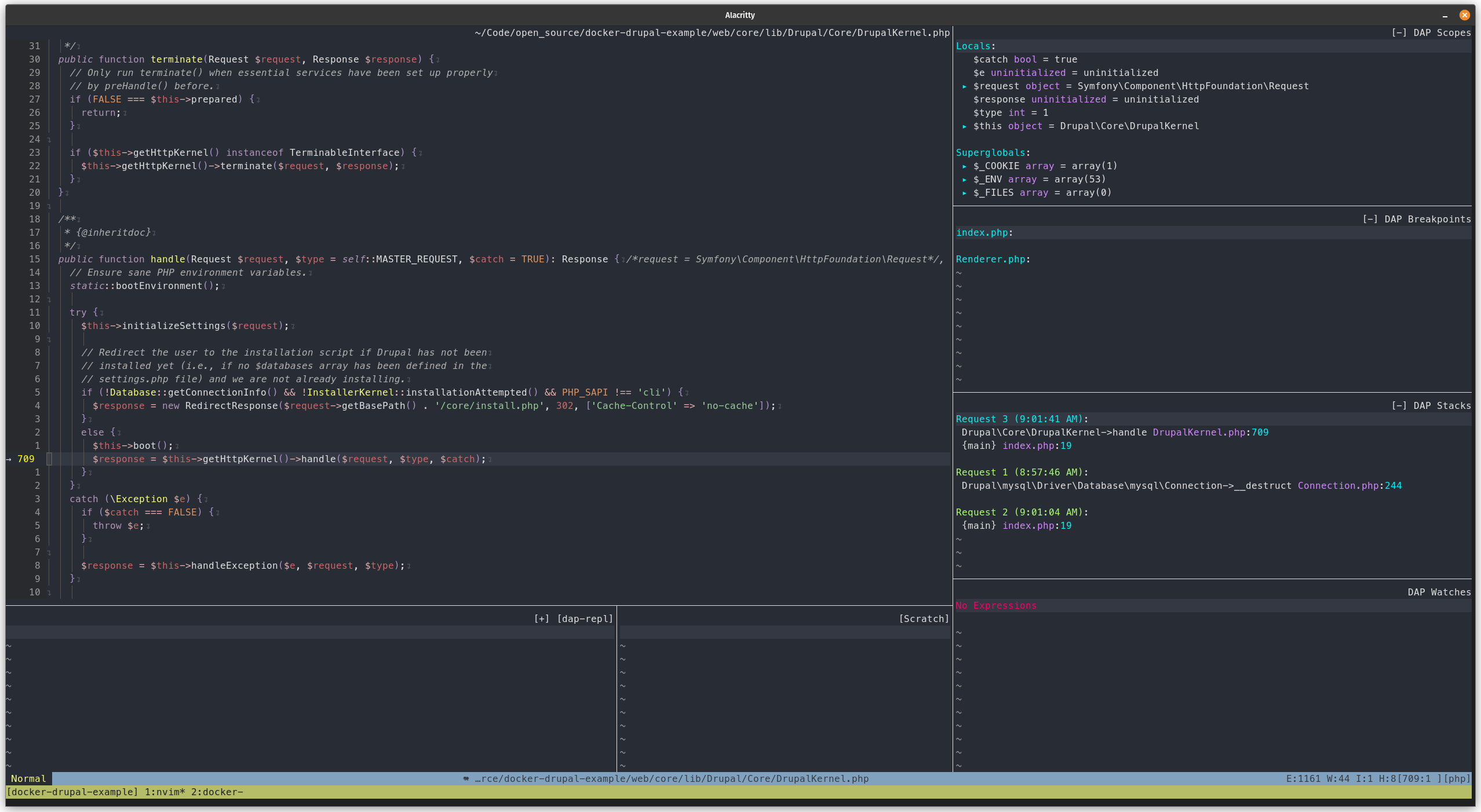Expand the $request object variable

point(964,86)
